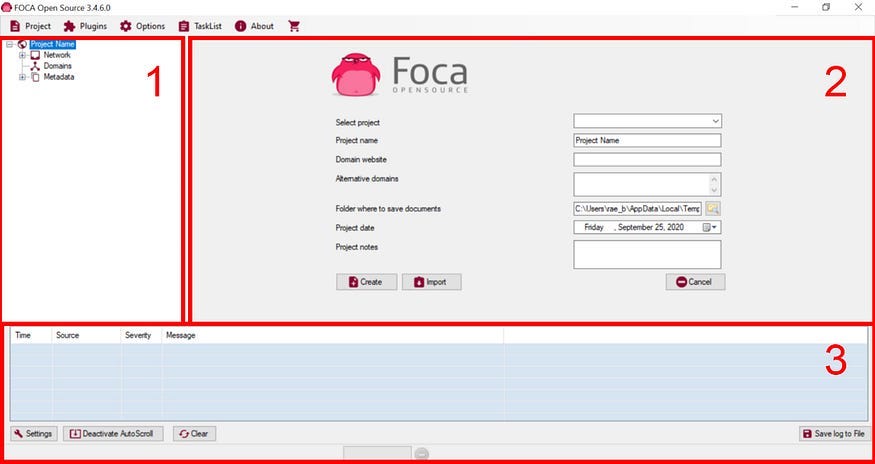Viewport: 875px width, 464px height.
Task: Click the Cancel button
Action: click(695, 282)
